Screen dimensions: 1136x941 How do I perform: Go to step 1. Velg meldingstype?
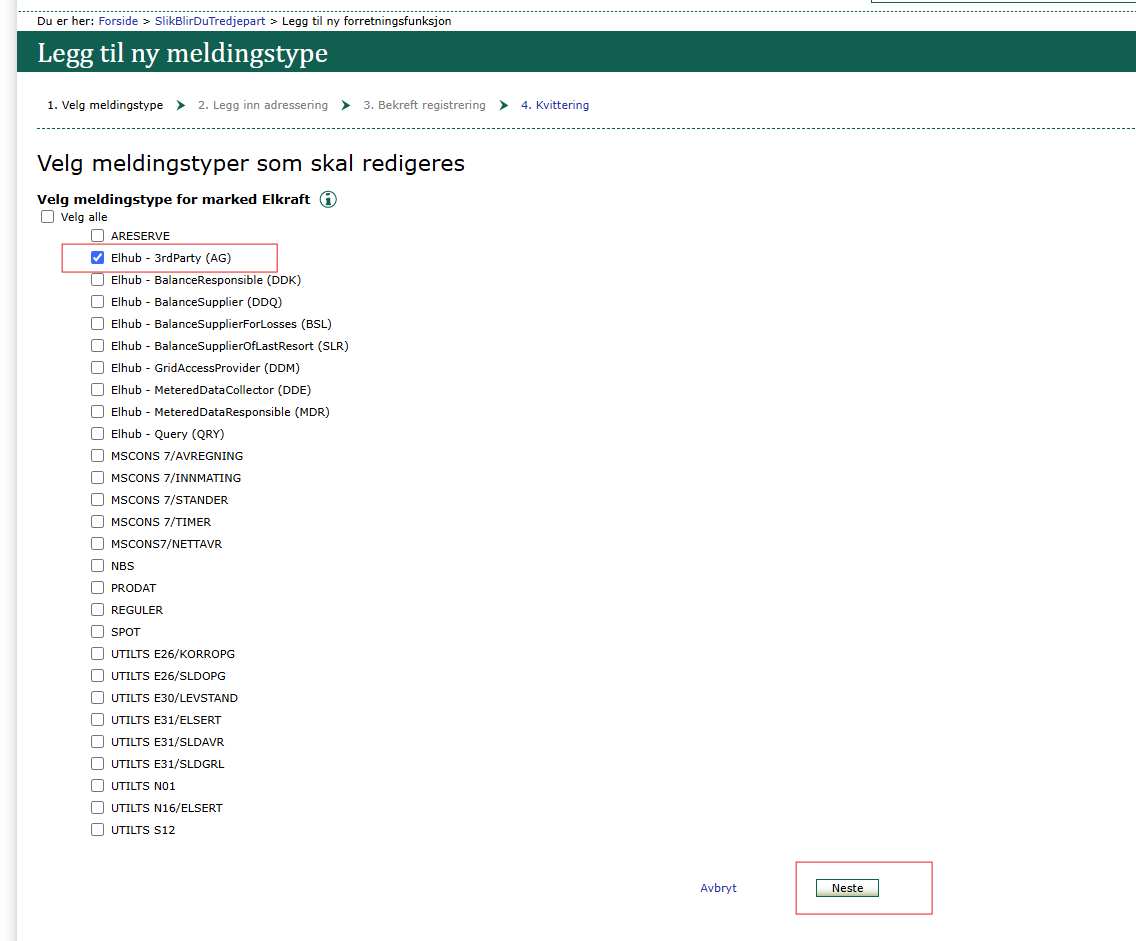pyautogui.click(x=105, y=105)
